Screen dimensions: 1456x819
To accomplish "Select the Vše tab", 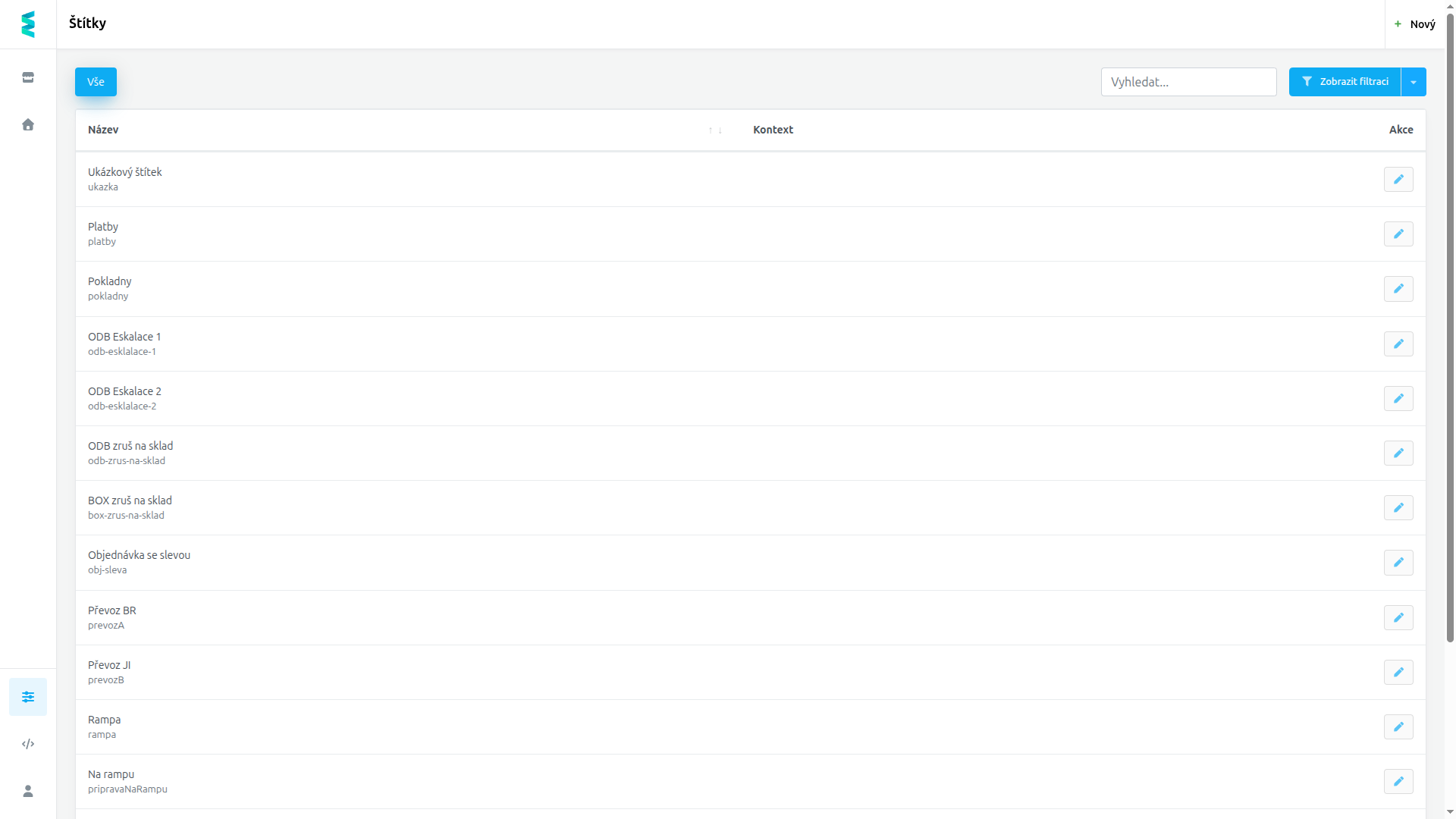I will [96, 82].
